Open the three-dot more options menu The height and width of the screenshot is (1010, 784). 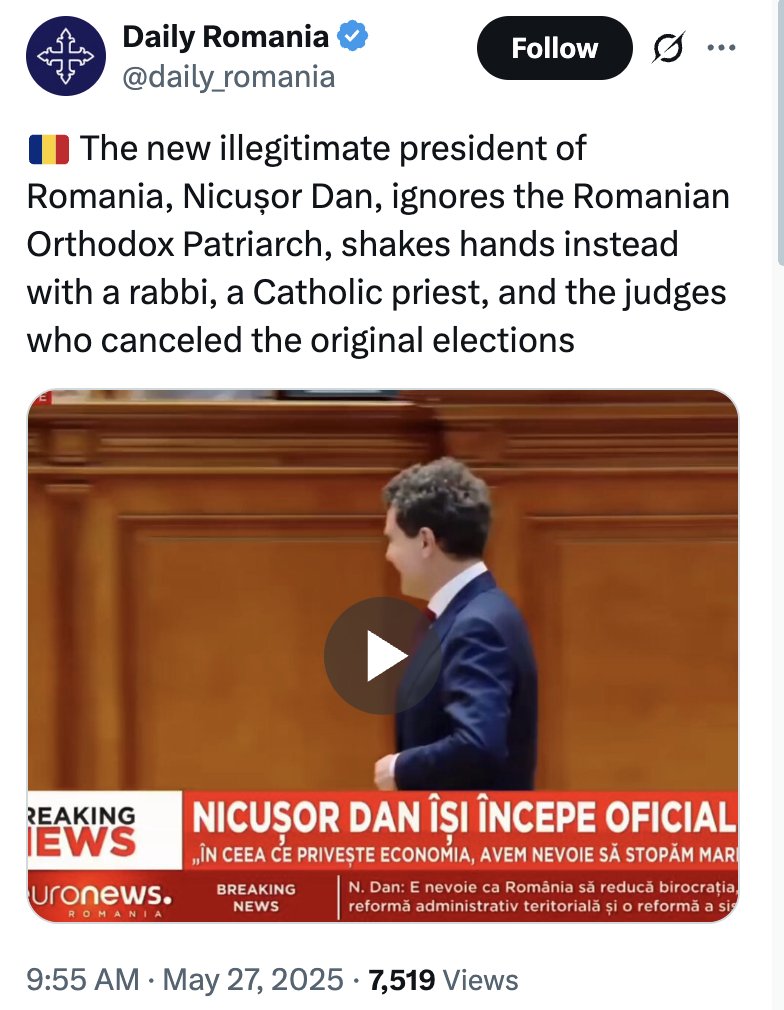[721, 47]
